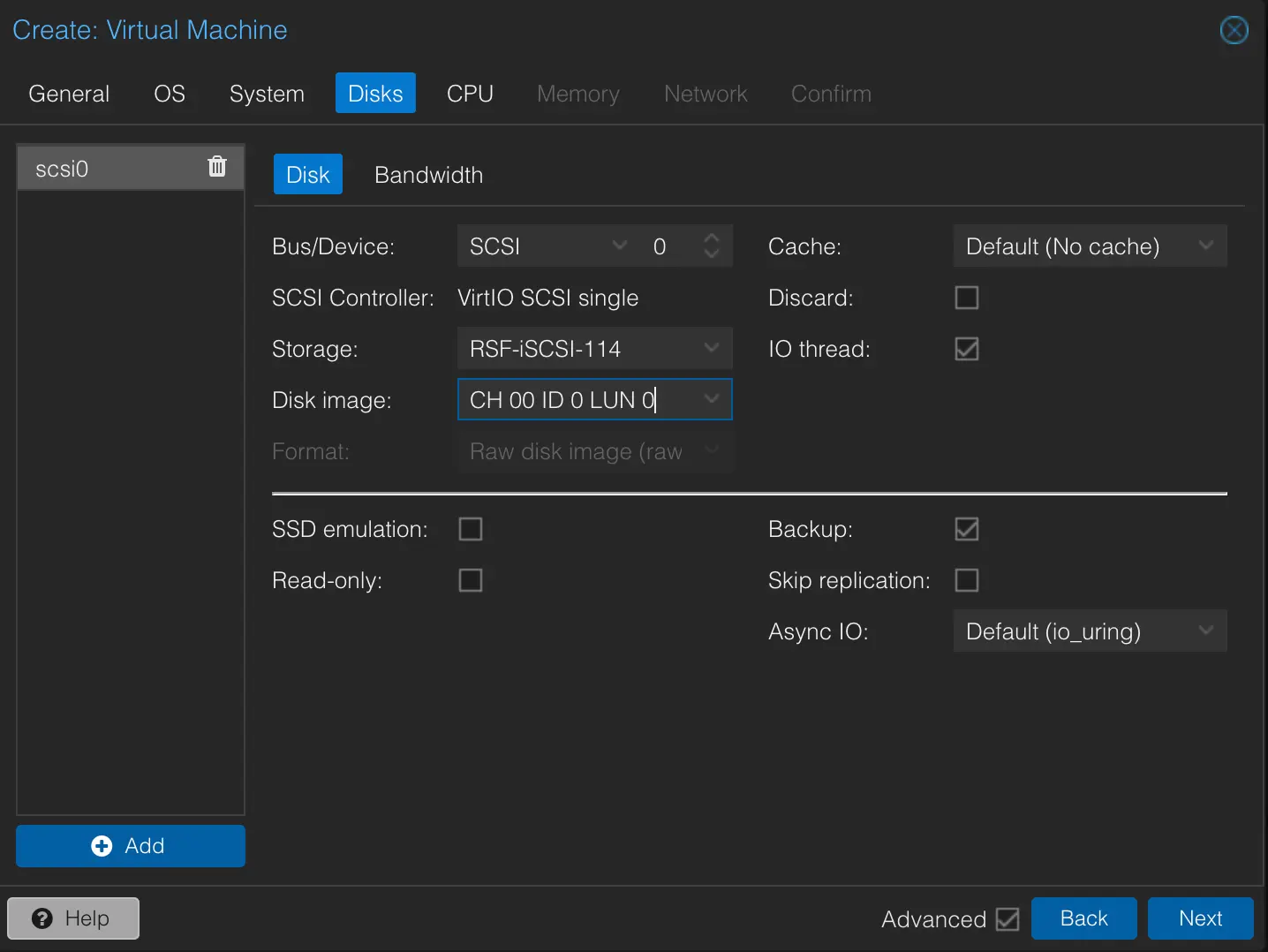Increment the SCSI device number

click(712, 238)
